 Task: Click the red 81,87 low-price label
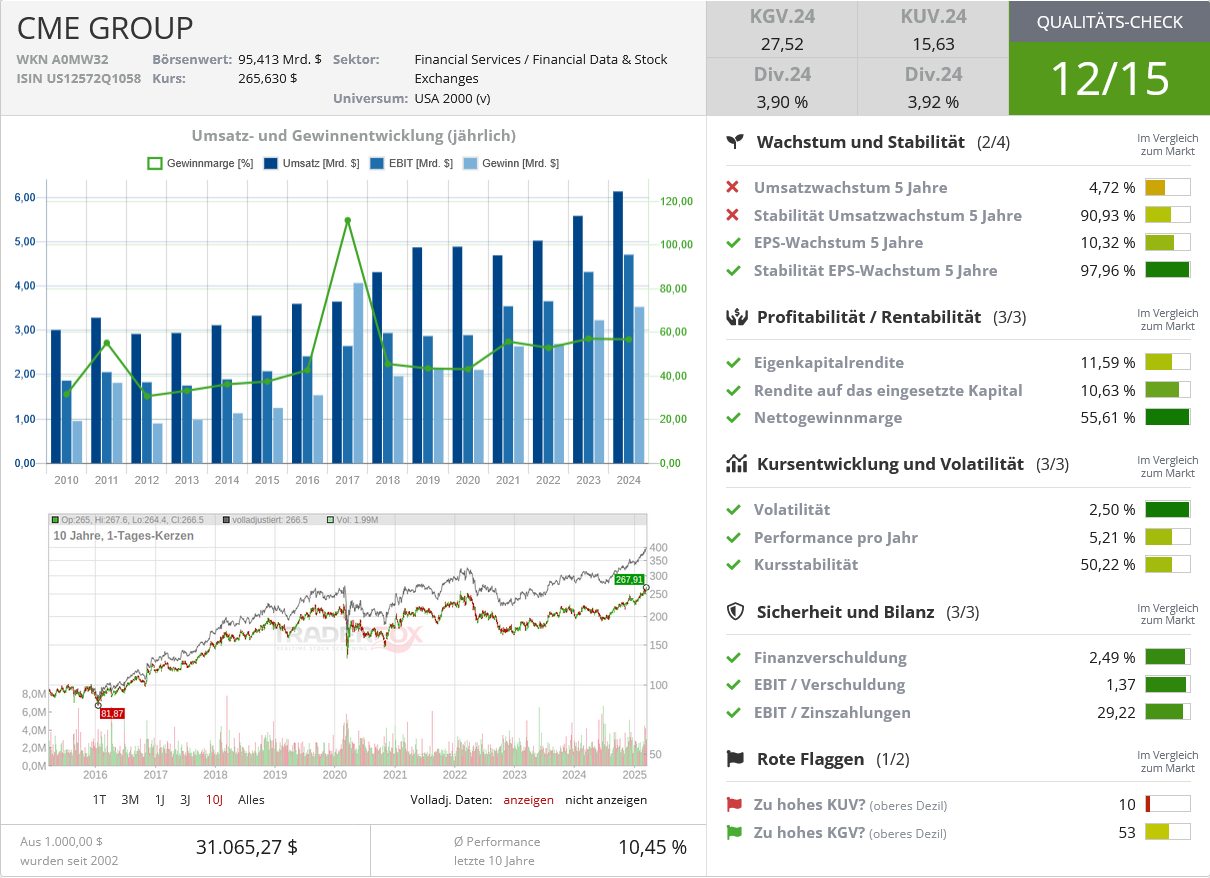[112, 713]
